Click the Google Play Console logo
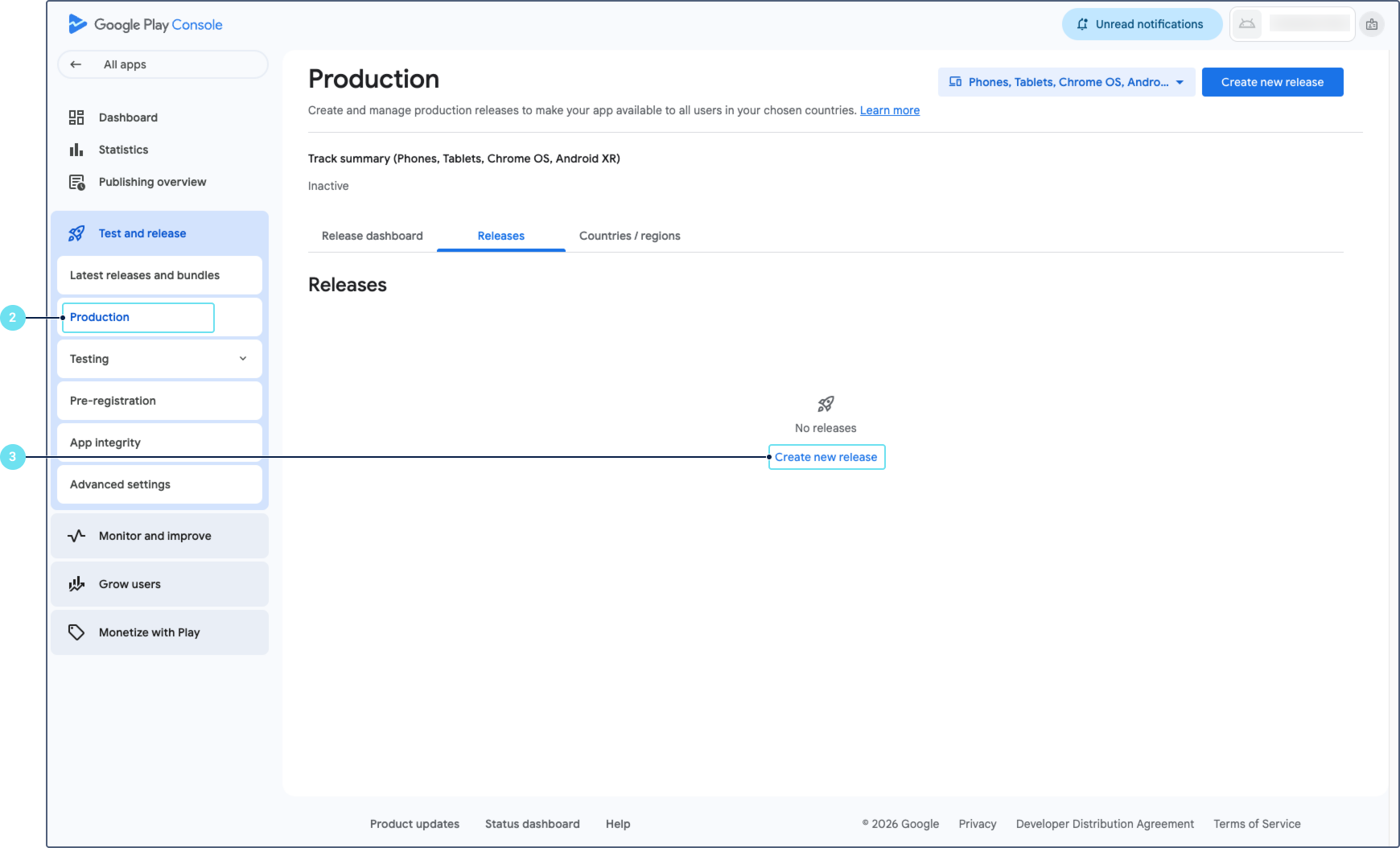 click(146, 24)
